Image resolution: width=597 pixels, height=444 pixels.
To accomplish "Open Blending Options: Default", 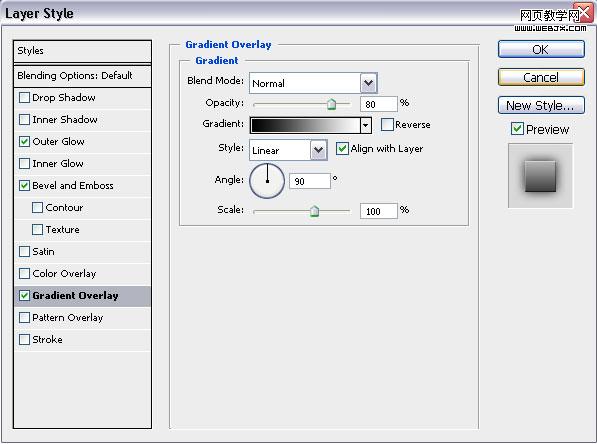I will tap(82, 76).
